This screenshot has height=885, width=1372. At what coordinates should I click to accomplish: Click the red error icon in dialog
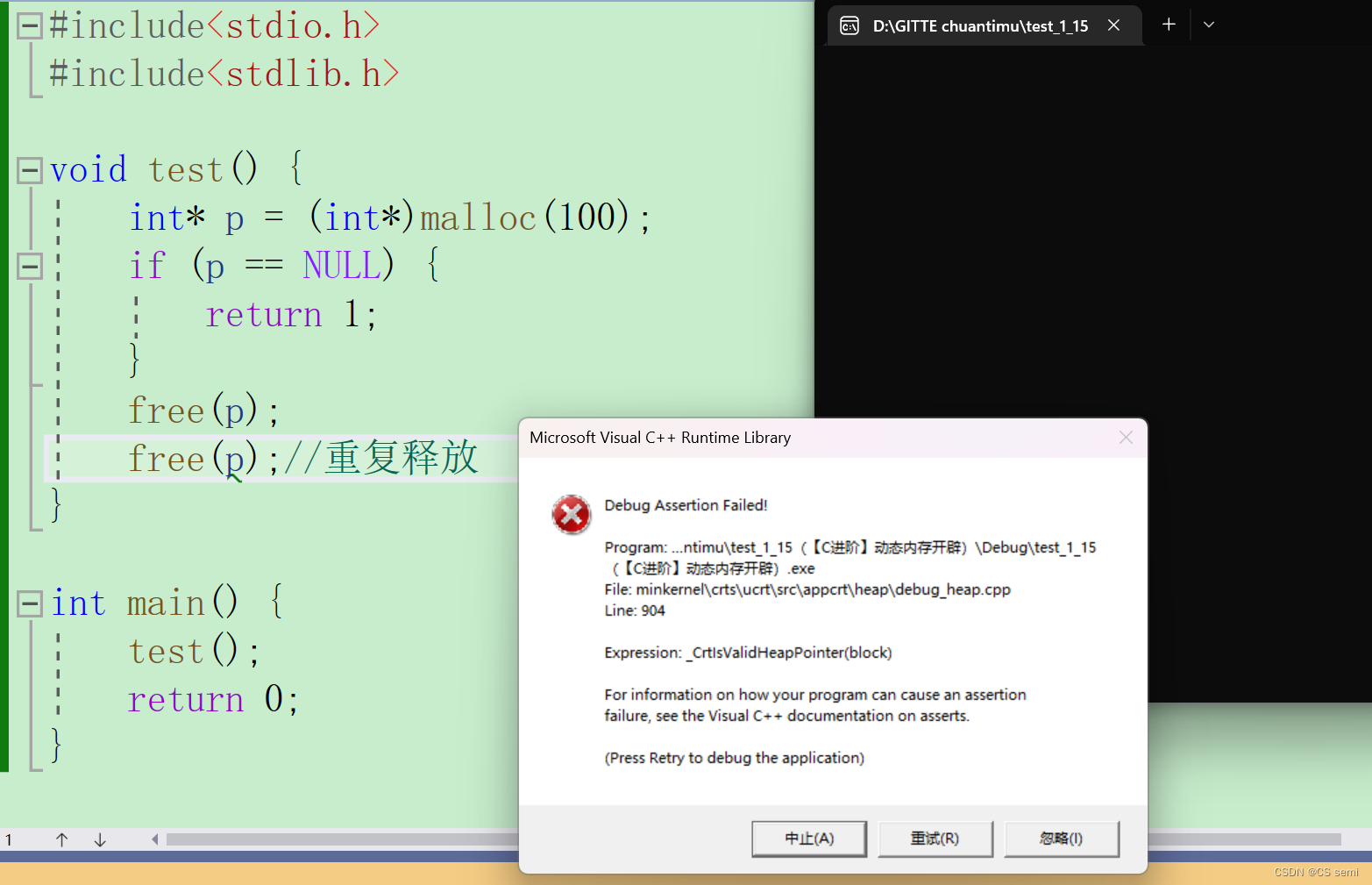(572, 515)
